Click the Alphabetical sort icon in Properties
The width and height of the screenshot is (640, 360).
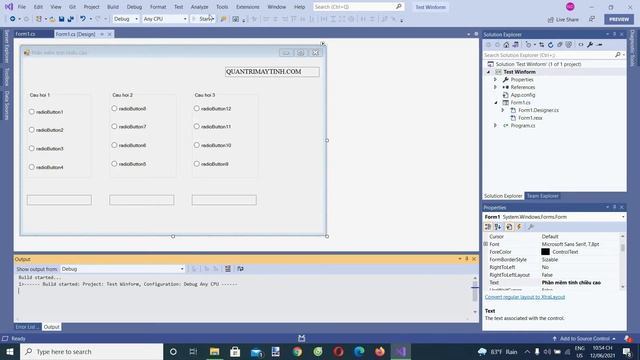point(498,227)
